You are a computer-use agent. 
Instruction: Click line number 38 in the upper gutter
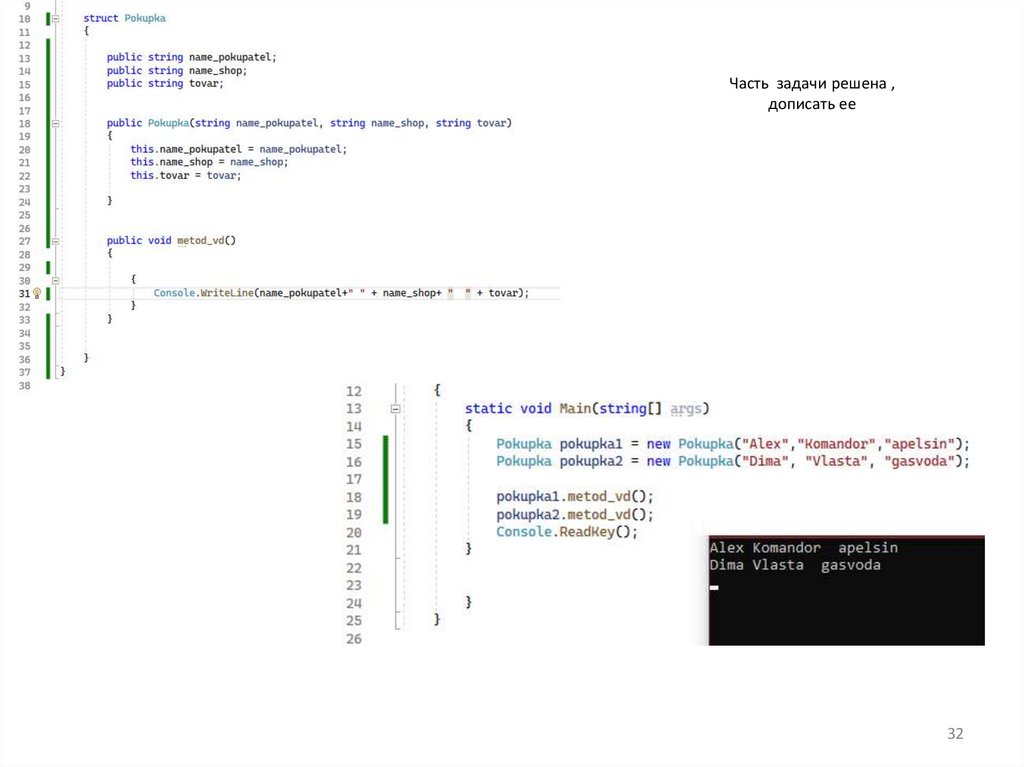25,385
